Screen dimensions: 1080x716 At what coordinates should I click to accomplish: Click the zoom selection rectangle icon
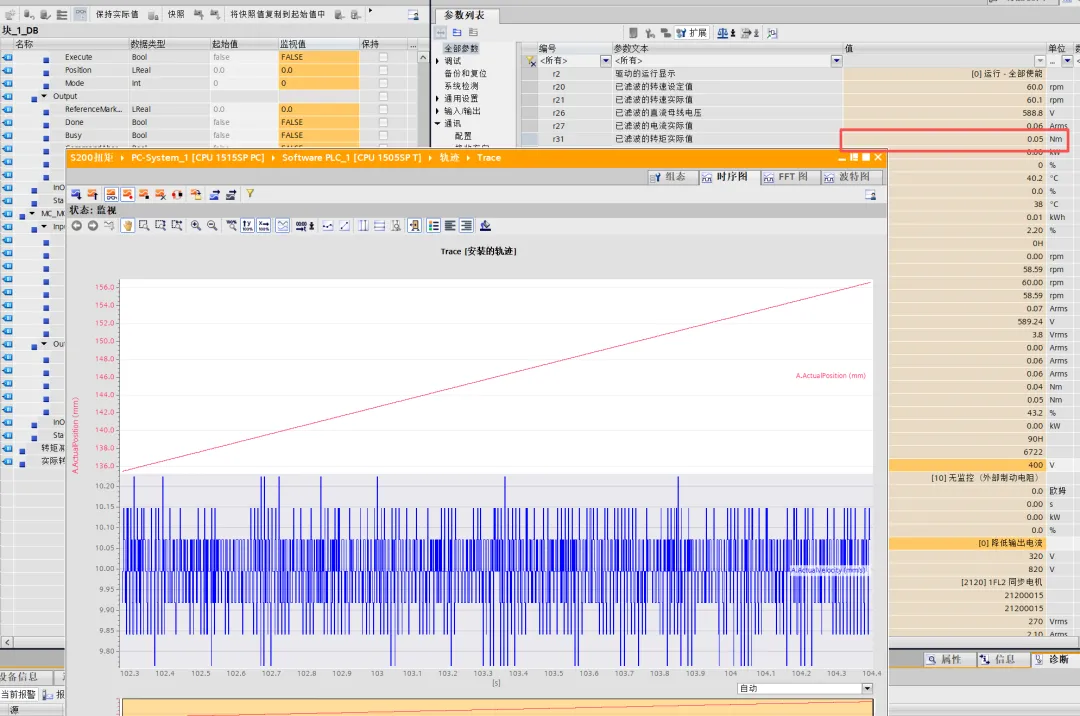[x=144, y=226]
